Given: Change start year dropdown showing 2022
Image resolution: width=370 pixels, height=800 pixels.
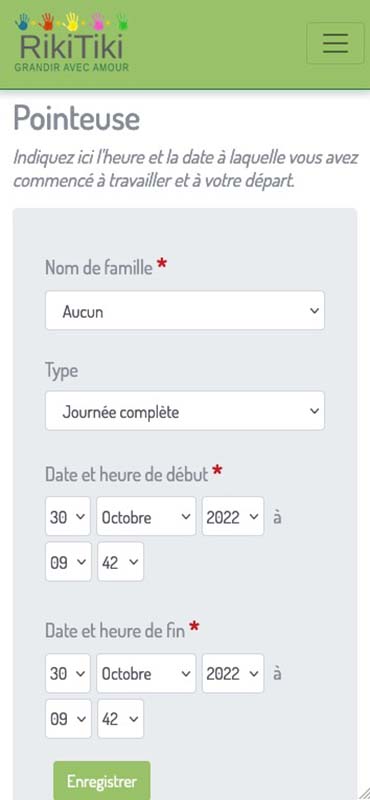Looking at the screenshot, I should (233, 516).
